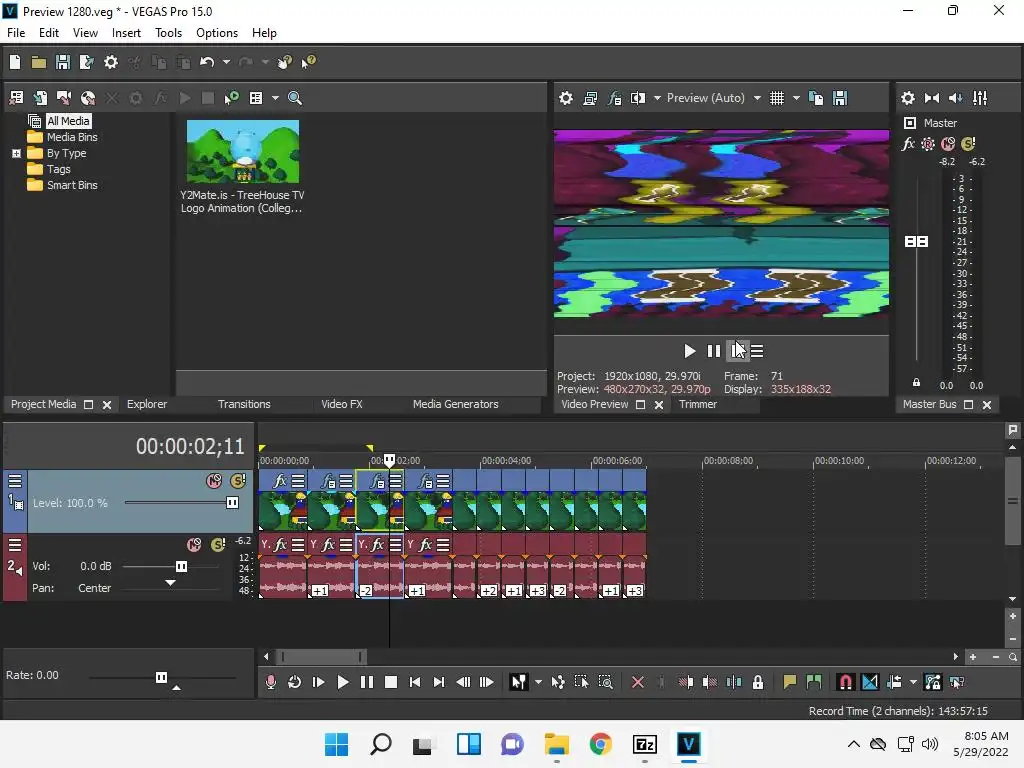Copy snapshot to clipboard icon

click(x=816, y=98)
